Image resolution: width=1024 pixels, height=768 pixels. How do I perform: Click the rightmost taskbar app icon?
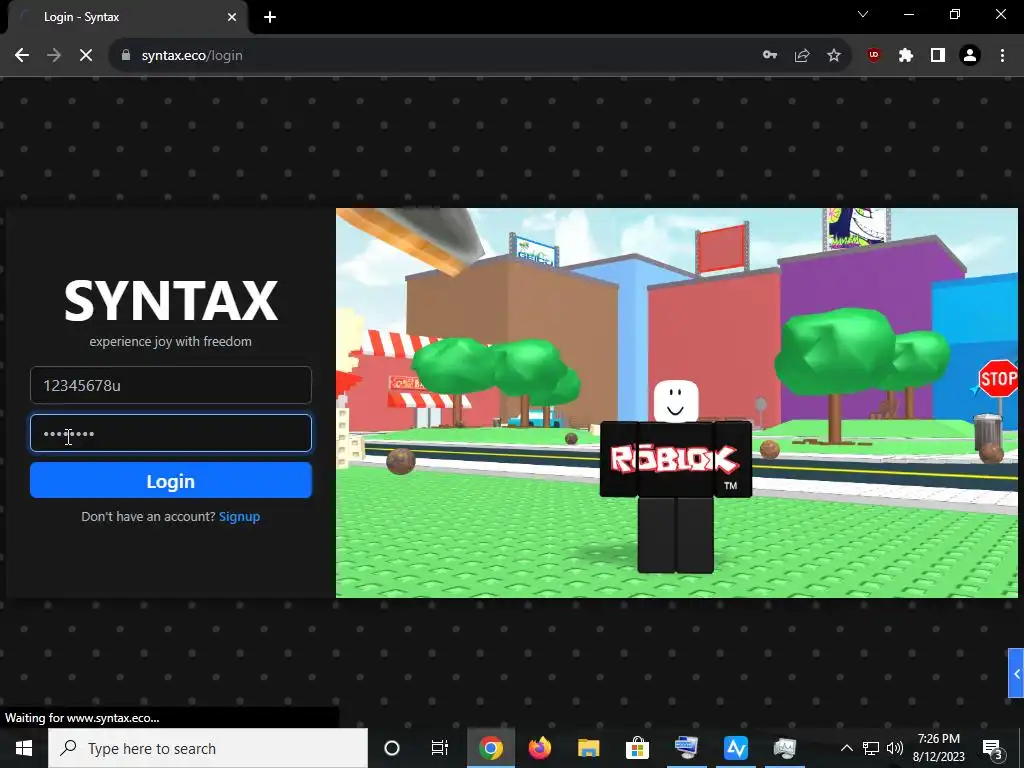point(784,748)
